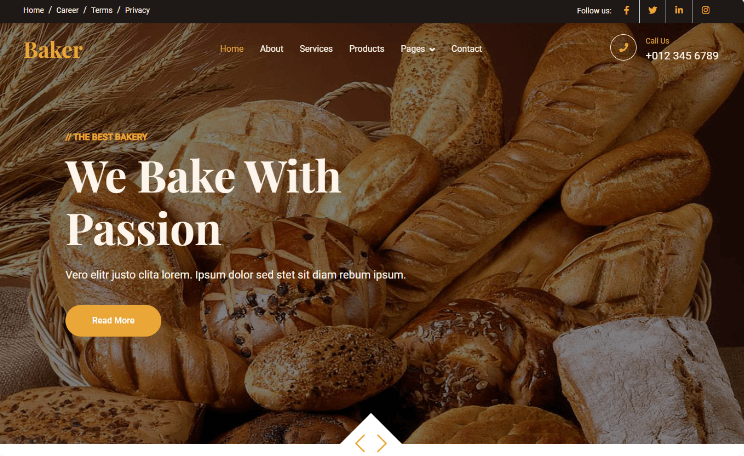This screenshot has height=456, width=744.
Task: Open the Products menu item
Action: (367, 49)
